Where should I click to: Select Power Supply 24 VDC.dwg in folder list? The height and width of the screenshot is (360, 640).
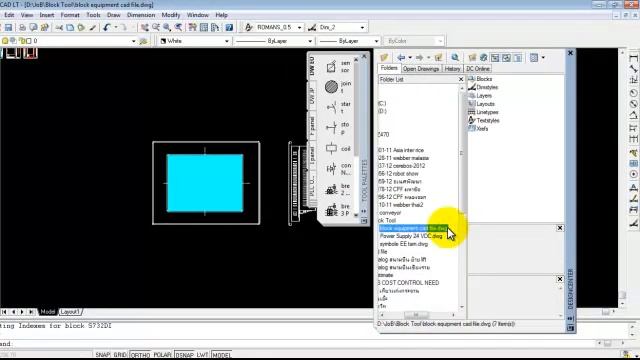pyautogui.click(x=411, y=236)
